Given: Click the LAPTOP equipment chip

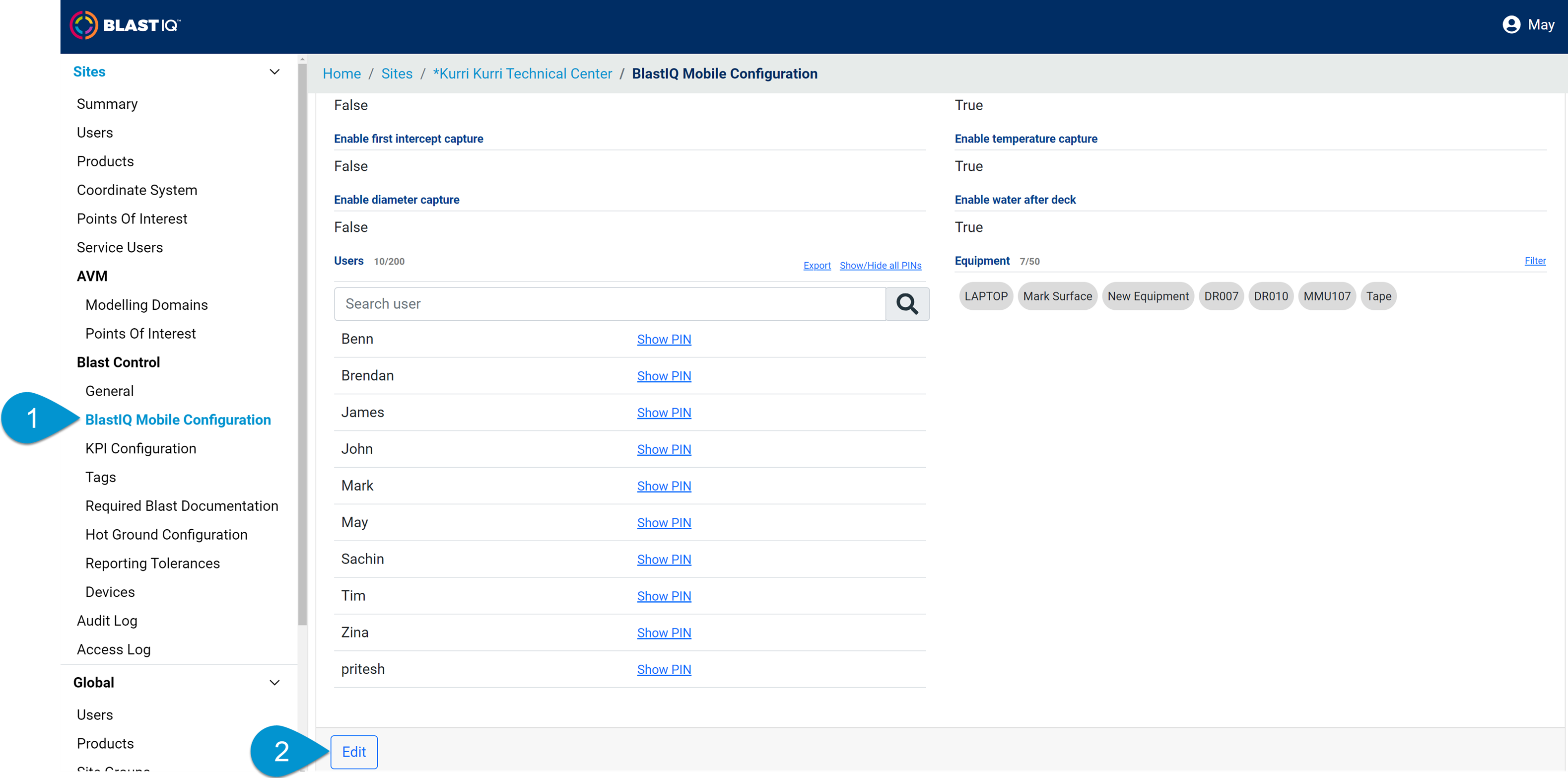Looking at the screenshot, I should tap(986, 296).
